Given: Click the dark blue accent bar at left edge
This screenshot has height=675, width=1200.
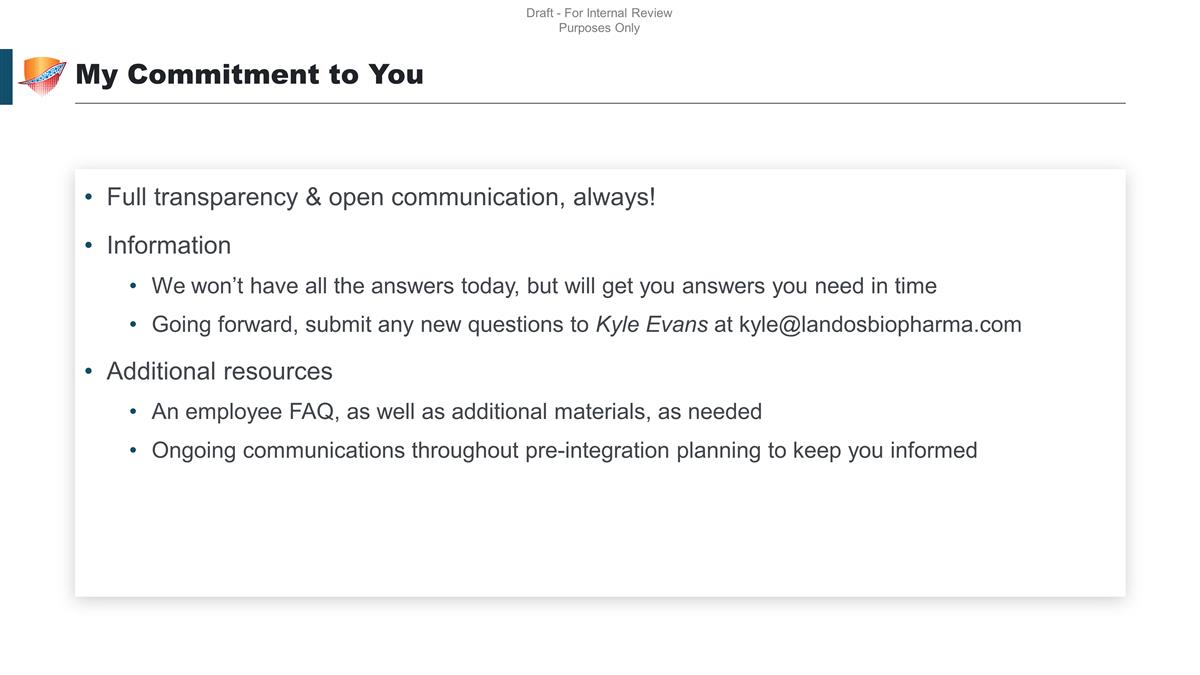Looking at the screenshot, I should pyautogui.click(x=6, y=77).
